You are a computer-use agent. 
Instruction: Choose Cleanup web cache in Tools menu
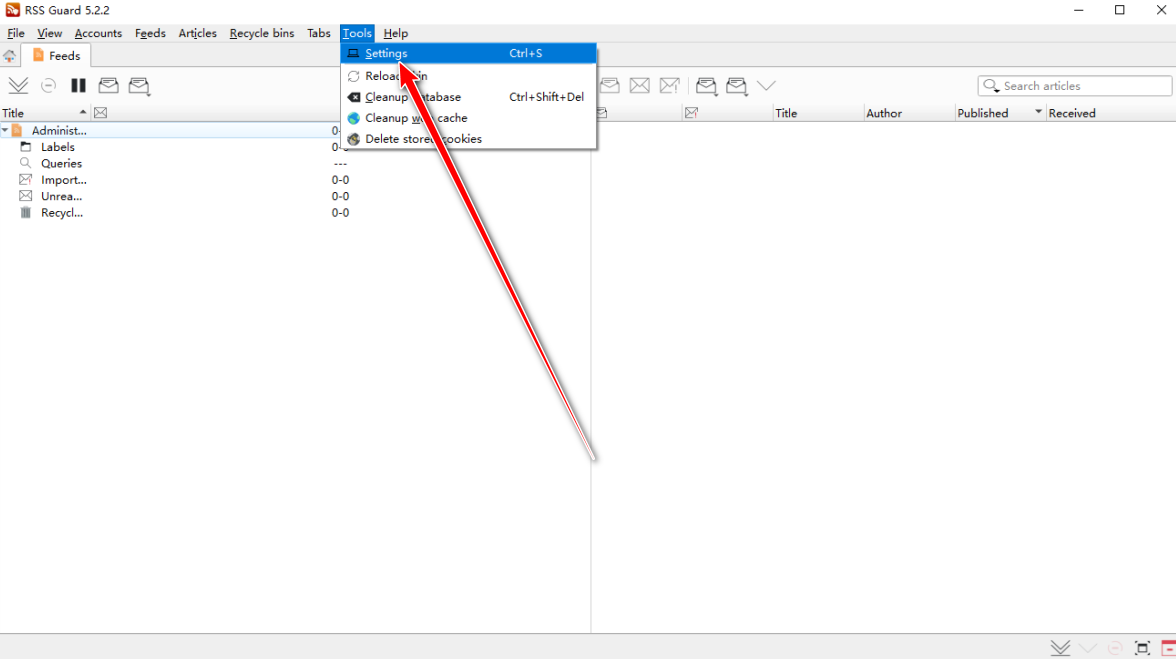[x=469, y=118]
